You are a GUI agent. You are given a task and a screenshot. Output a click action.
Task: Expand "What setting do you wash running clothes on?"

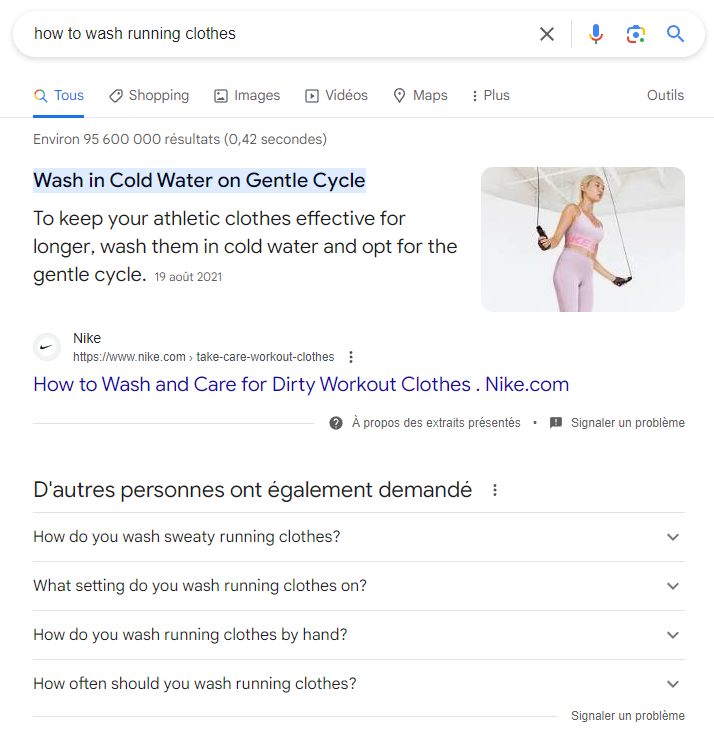point(673,586)
